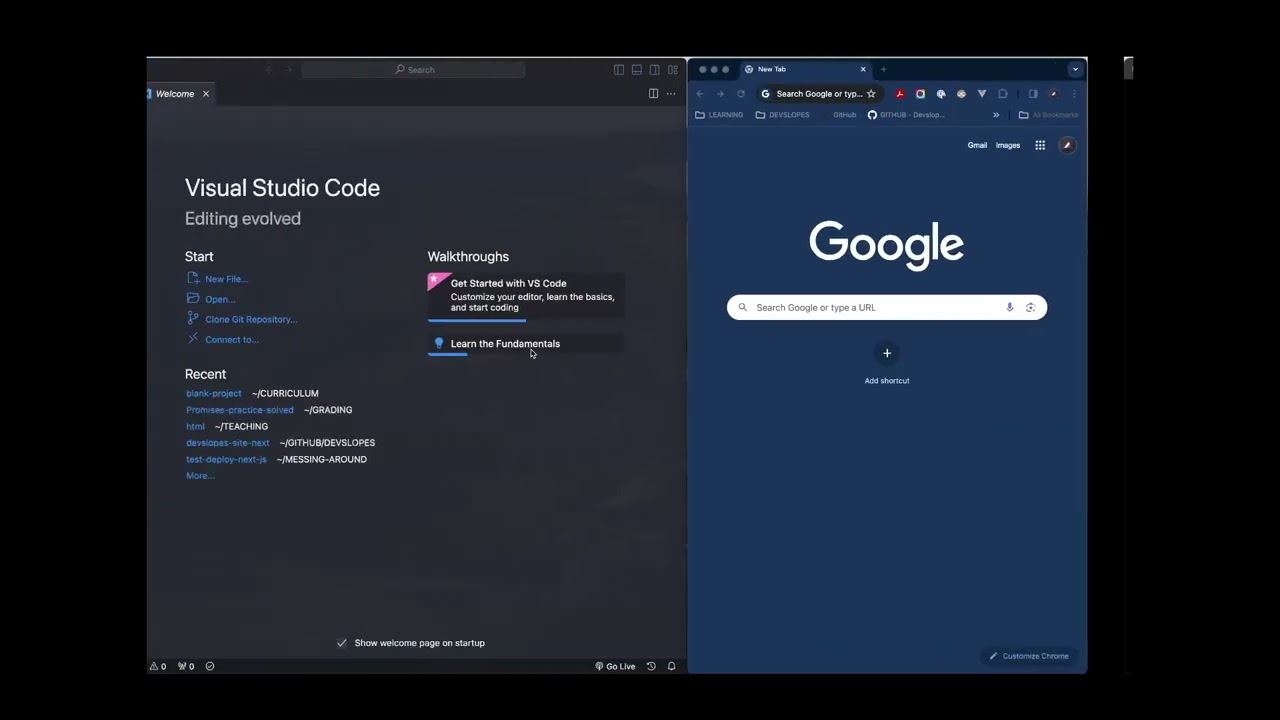This screenshot has height=720, width=1280.
Task: Toggle VS Code secondary sidebar layout icon
Action: point(654,70)
